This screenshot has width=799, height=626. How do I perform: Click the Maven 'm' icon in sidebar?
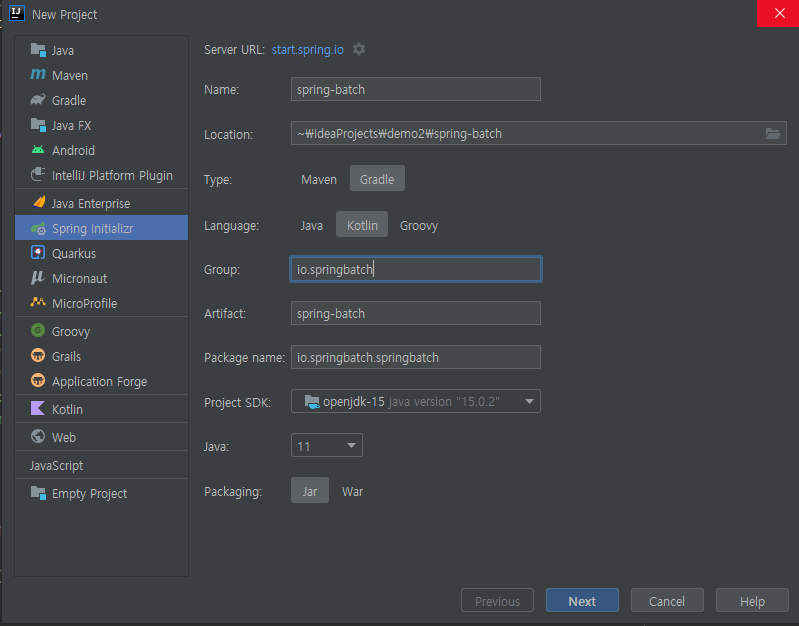pos(38,74)
